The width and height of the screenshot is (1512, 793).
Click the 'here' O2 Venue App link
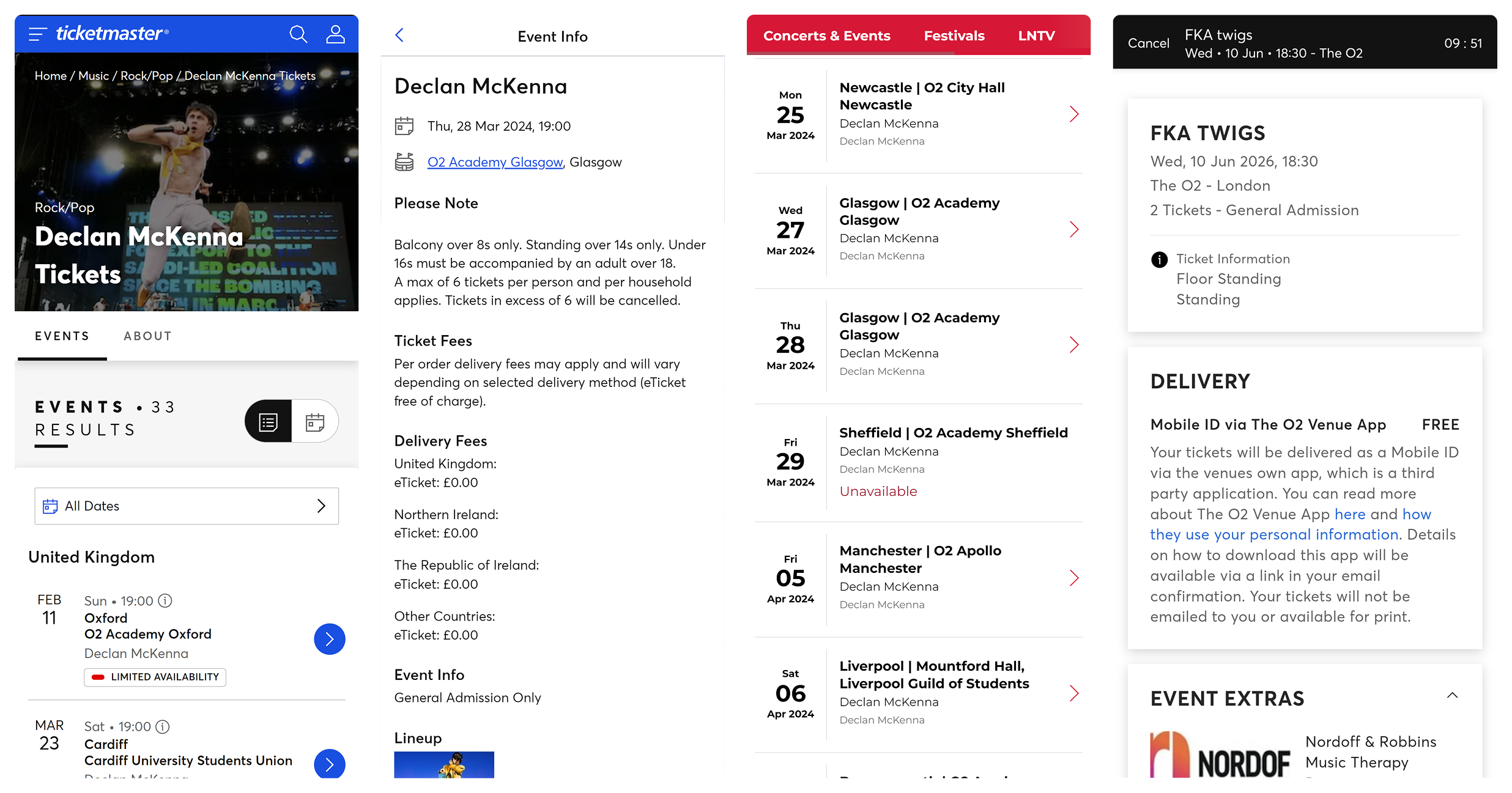pos(1350,514)
